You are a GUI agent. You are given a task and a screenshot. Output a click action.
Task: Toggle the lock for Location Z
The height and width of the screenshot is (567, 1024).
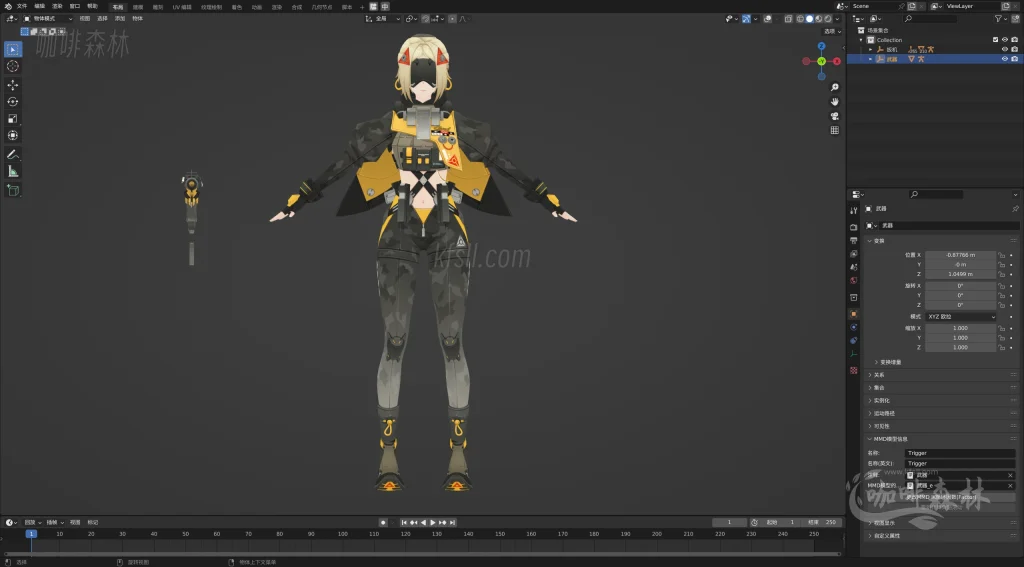(1002, 274)
